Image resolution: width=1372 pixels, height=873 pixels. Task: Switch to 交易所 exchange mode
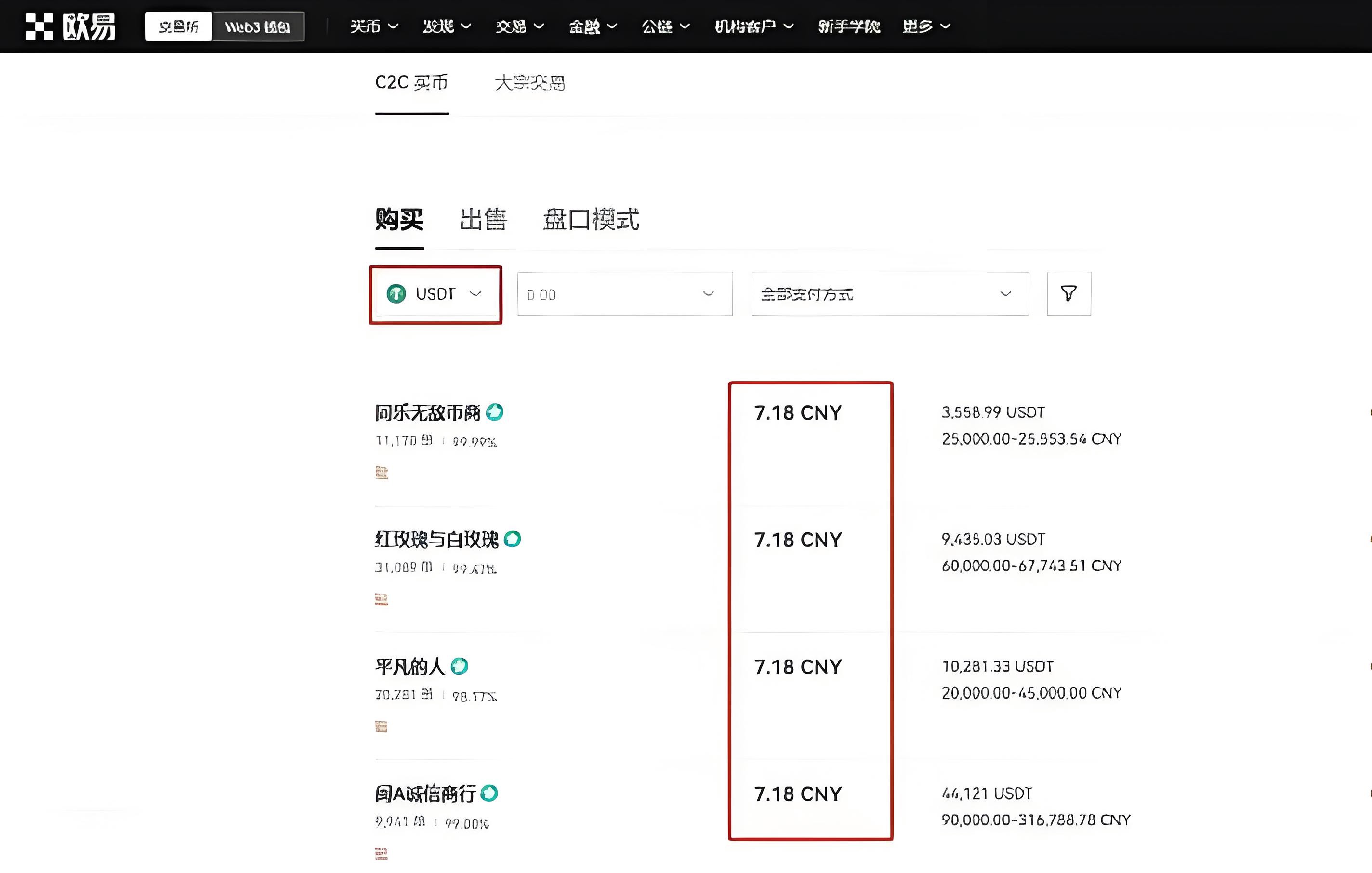(x=179, y=26)
